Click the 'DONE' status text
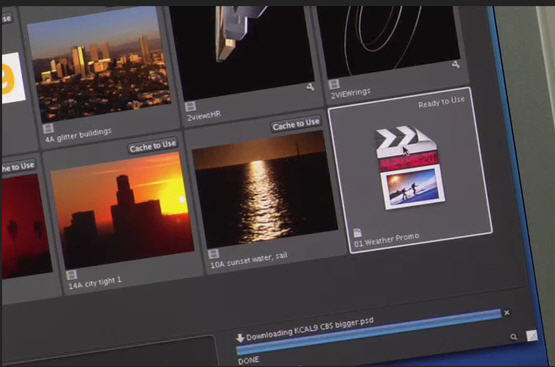555x367 pixels. (248, 361)
